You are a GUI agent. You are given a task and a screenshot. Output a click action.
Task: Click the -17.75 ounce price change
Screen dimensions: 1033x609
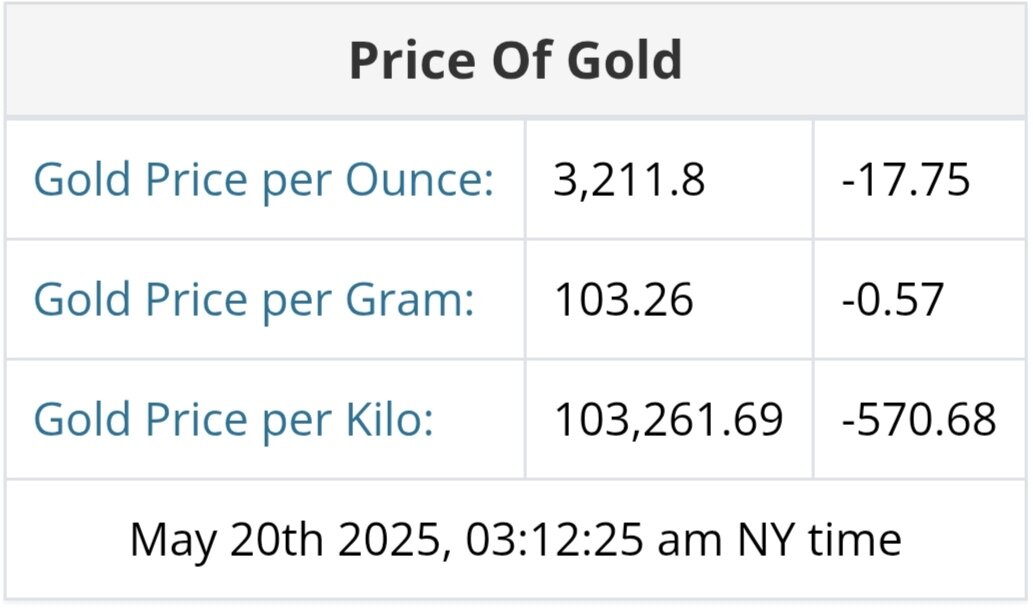tap(907, 181)
